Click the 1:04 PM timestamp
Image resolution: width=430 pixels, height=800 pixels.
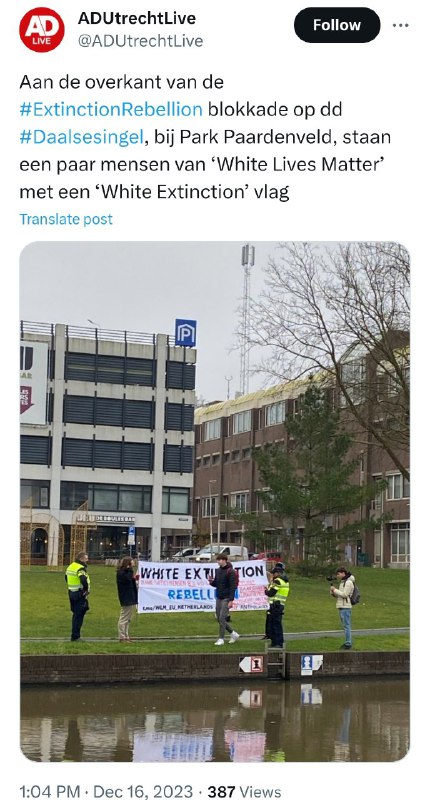[x=49, y=791]
